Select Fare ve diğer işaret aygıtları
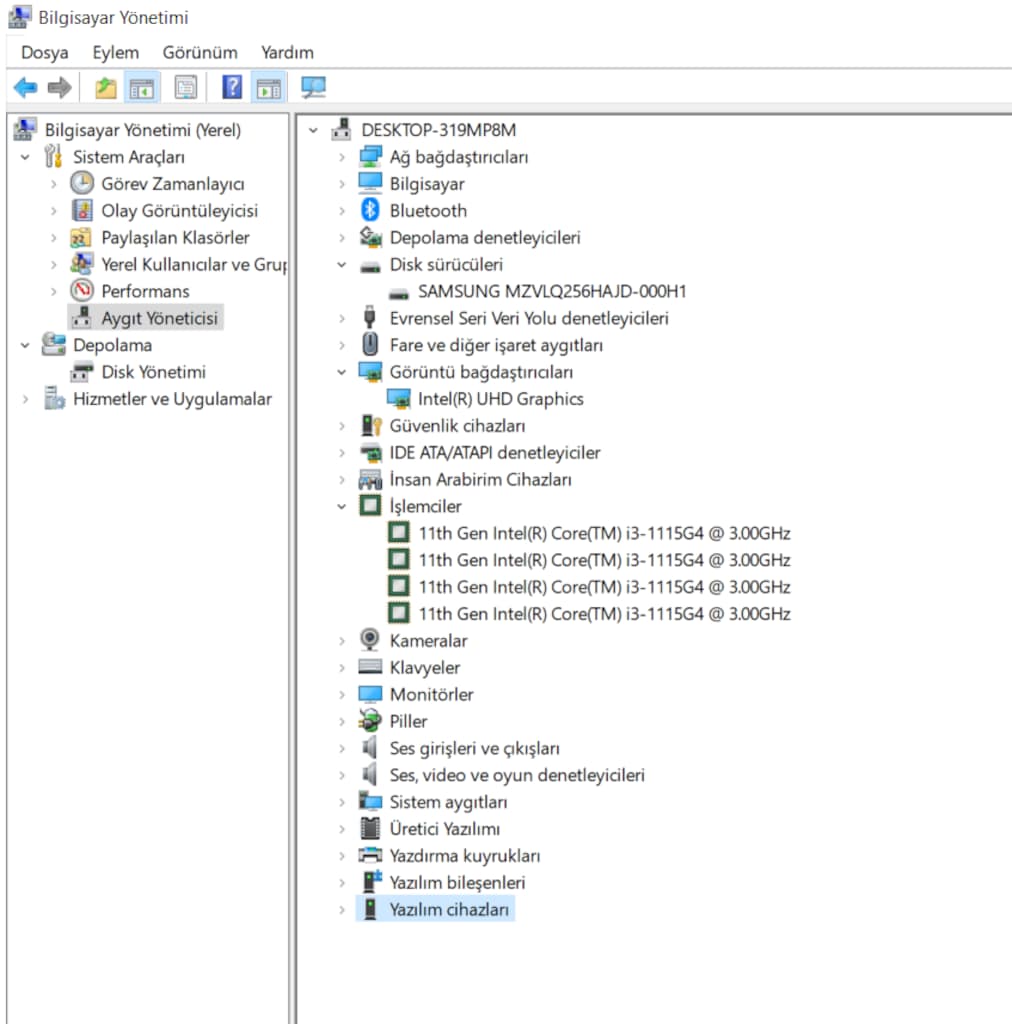The height and width of the screenshot is (1024, 1012). click(x=496, y=345)
